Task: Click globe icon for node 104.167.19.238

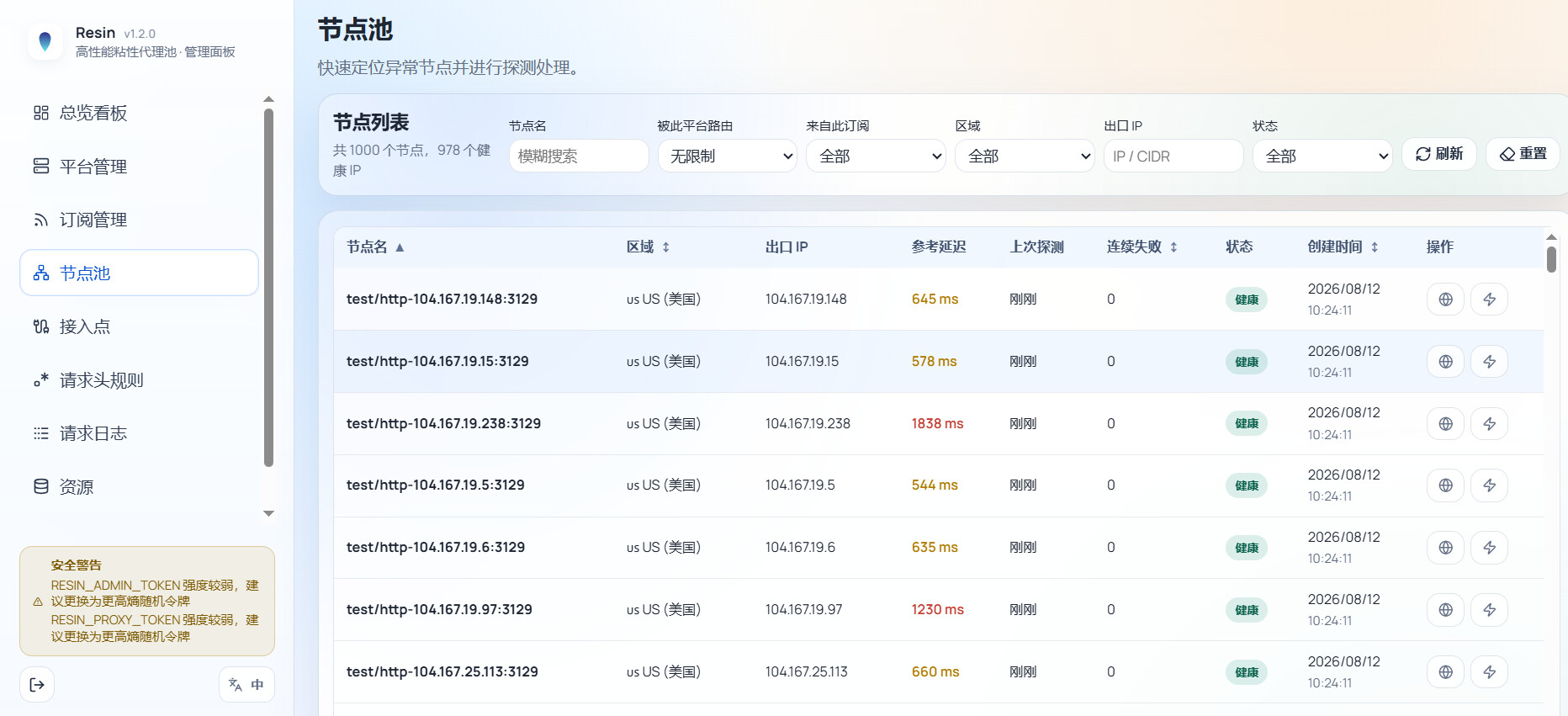Action: coord(1446,424)
